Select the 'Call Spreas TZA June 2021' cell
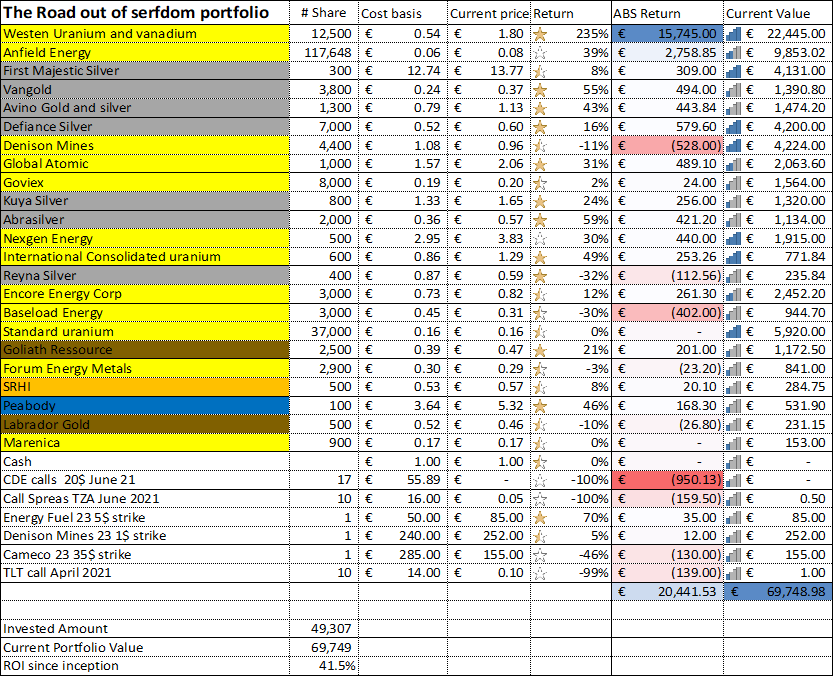 145,499
